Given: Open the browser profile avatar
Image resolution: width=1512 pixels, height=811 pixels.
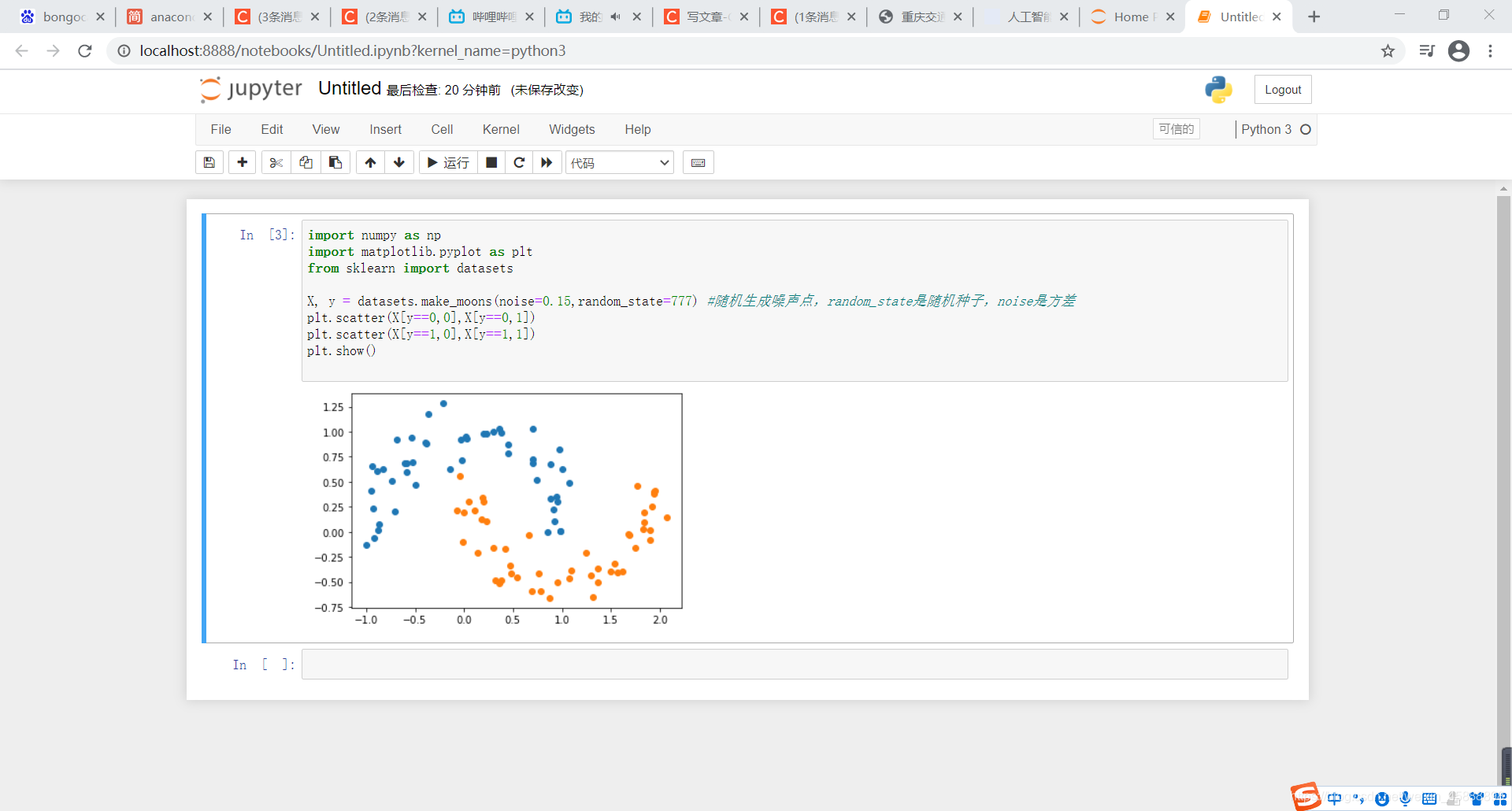Looking at the screenshot, I should [1458, 50].
